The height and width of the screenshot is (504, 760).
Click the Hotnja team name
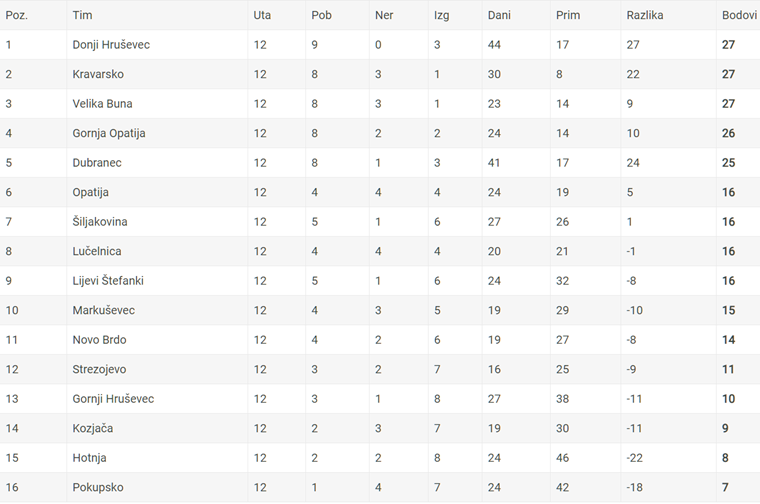89,458
